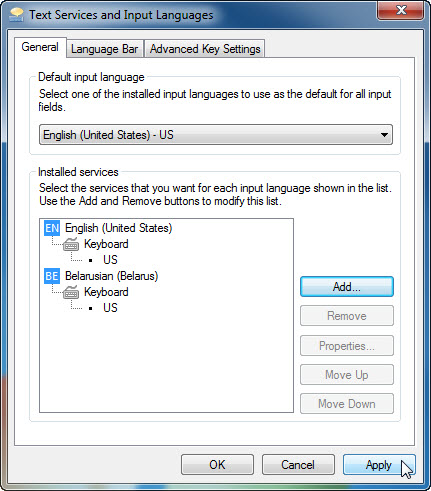Viewport: 431px width, 491px height.
Task: Click the Move Up button
Action: coord(347,375)
